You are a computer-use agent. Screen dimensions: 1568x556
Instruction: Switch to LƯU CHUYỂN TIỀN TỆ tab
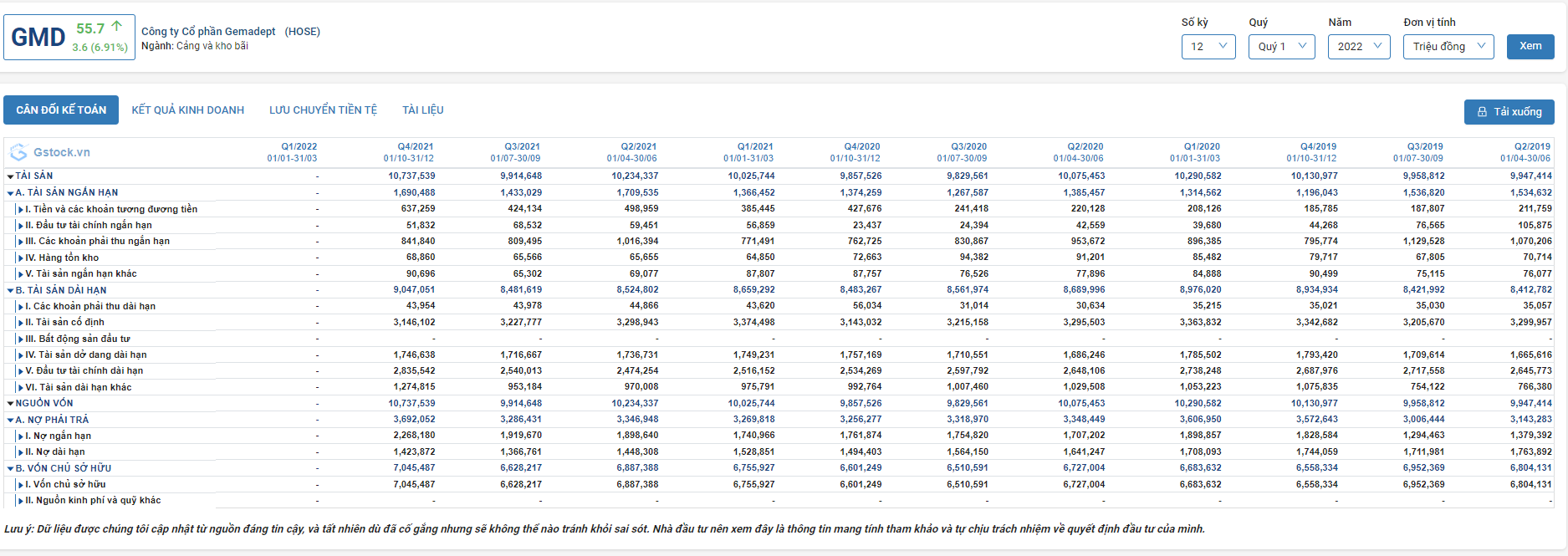323,110
